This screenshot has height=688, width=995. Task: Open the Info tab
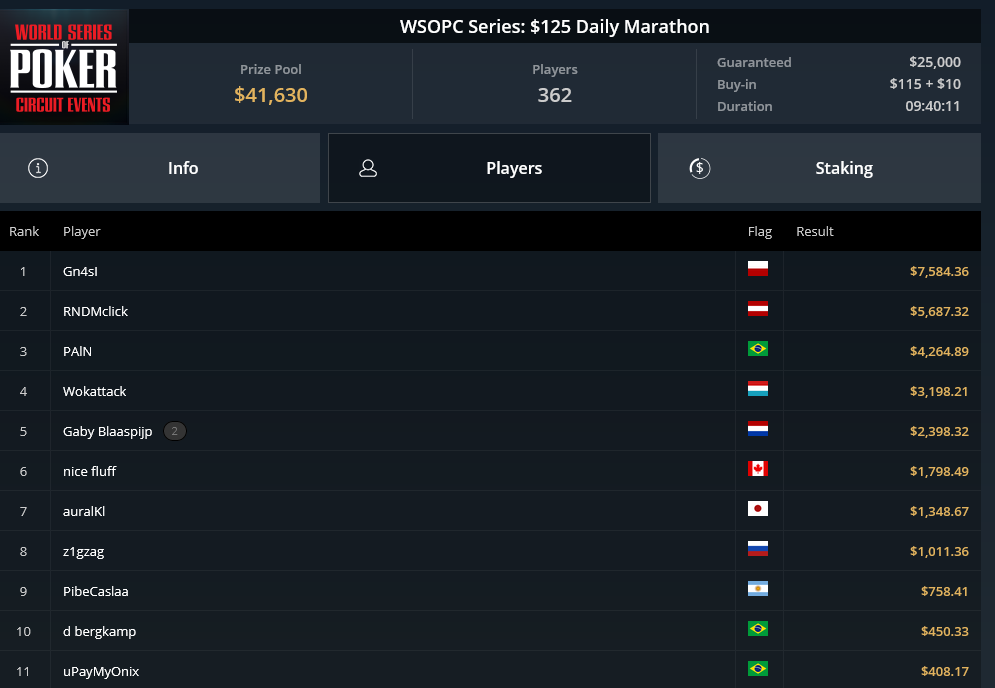tap(160, 168)
